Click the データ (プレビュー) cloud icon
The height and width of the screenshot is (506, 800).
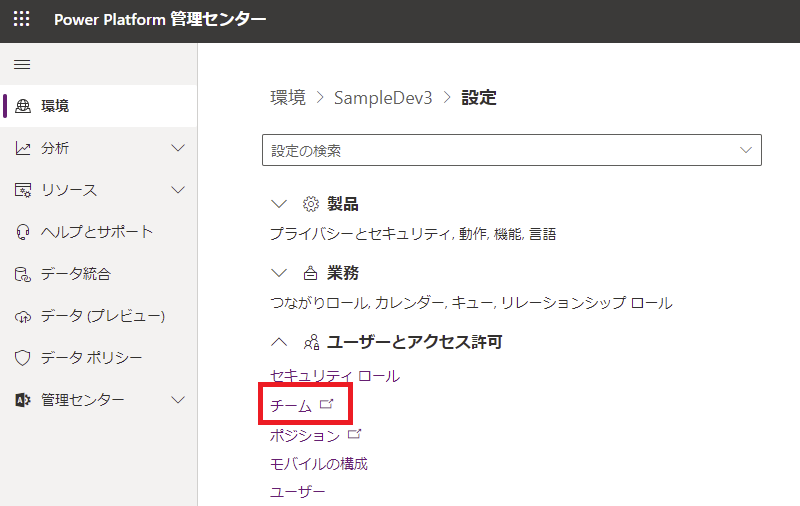(x=22, y=316)
